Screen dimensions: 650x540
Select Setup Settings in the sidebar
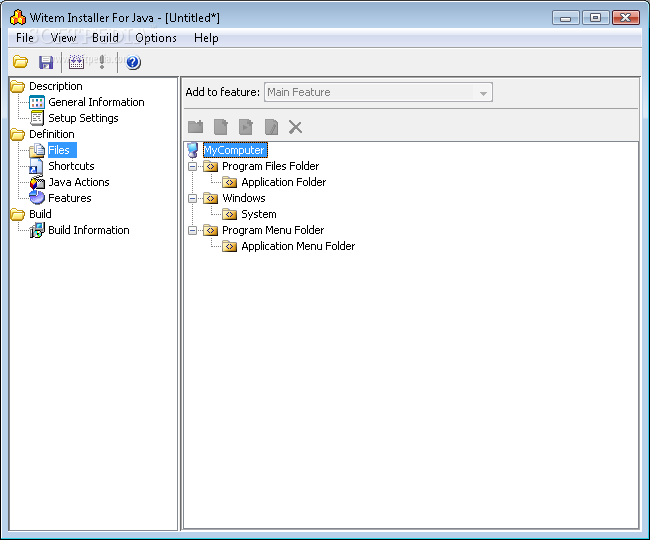(83, 118)
